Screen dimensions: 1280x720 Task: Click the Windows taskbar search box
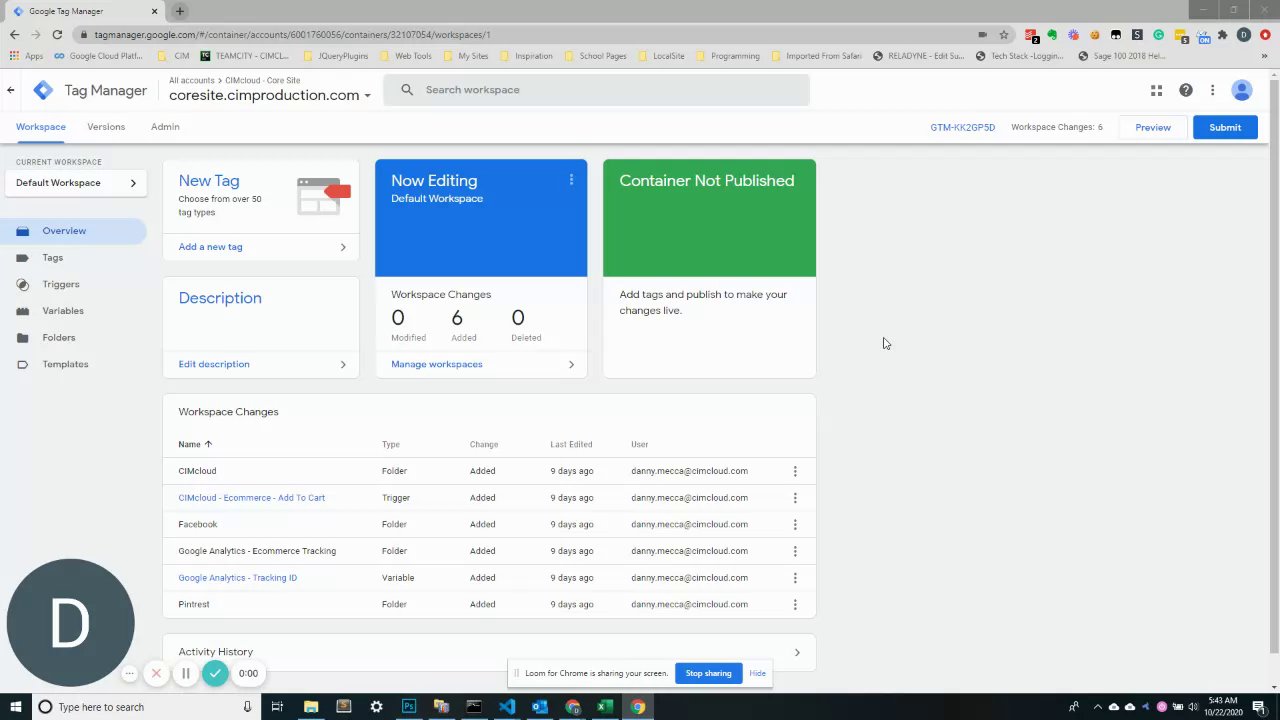coord(145,707)
